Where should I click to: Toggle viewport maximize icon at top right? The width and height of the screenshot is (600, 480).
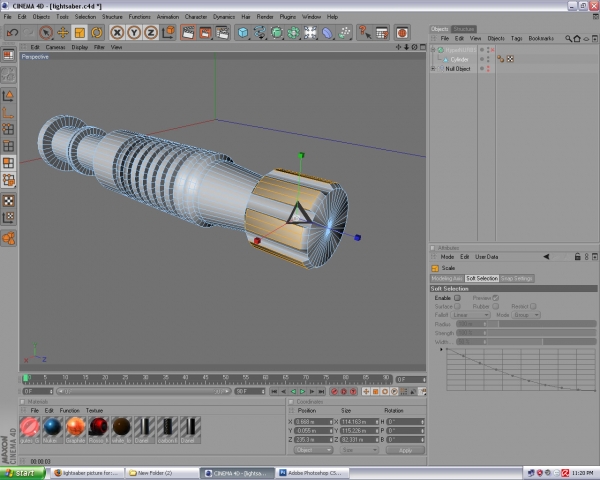point(422,47)
